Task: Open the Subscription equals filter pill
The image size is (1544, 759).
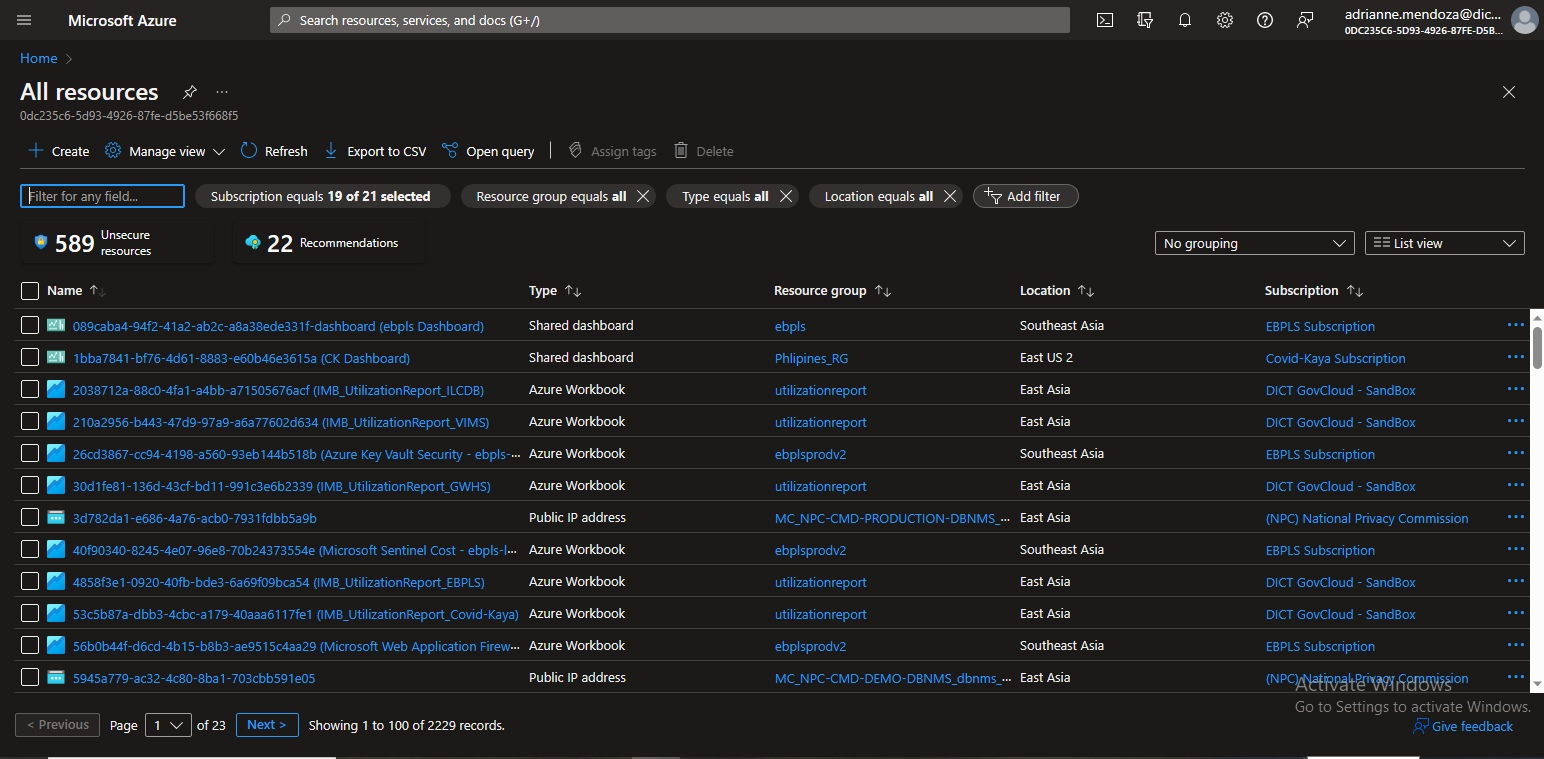Action: (x=322, y=196)
